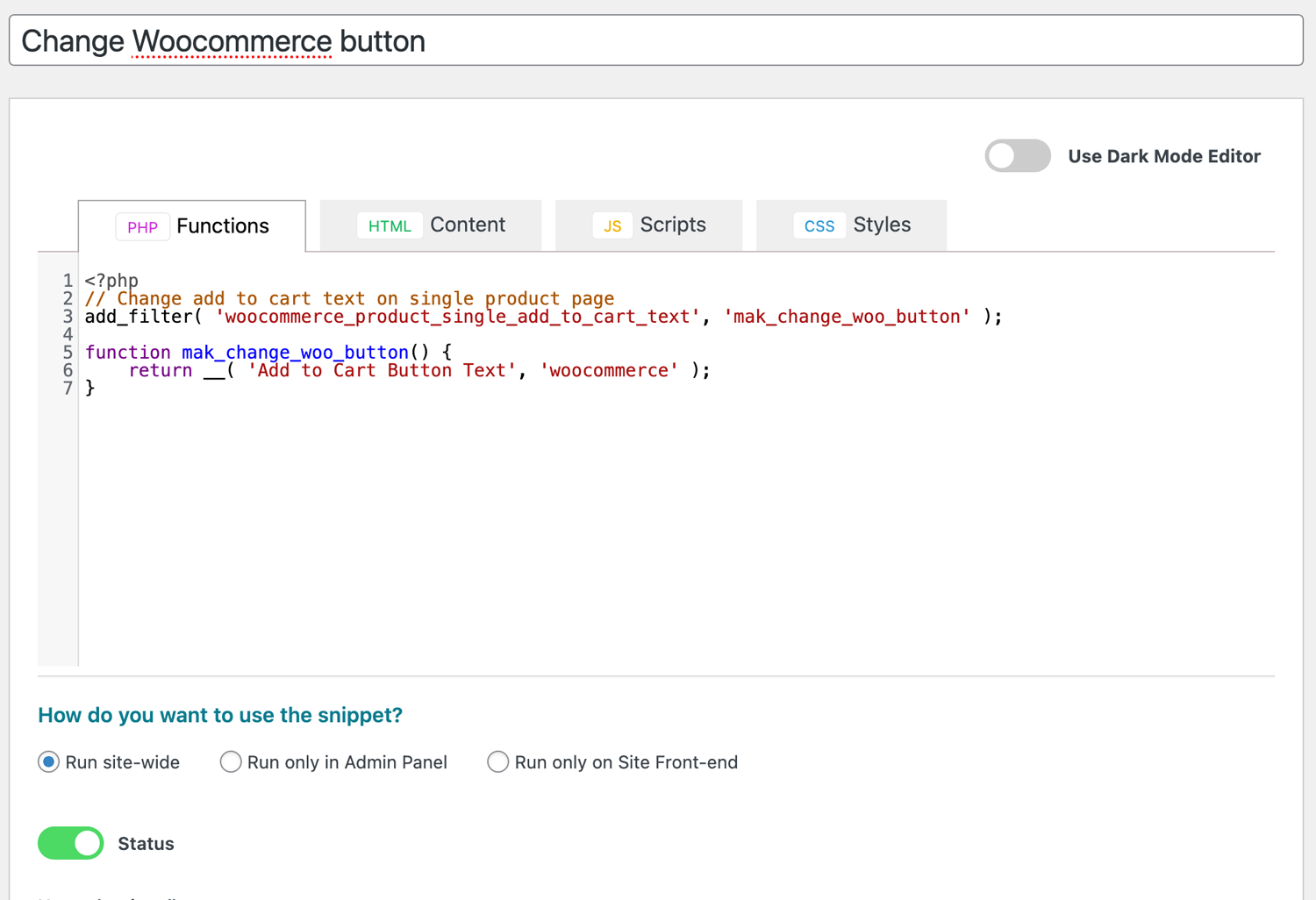Click the return keyword on line 6
The width and height of the screenshot is (1316, 900).
pos(161,370)
